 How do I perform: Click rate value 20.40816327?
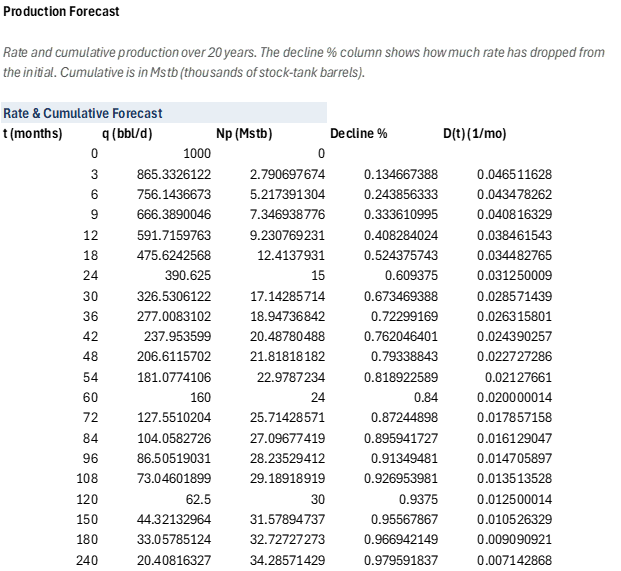coord(174,560)
